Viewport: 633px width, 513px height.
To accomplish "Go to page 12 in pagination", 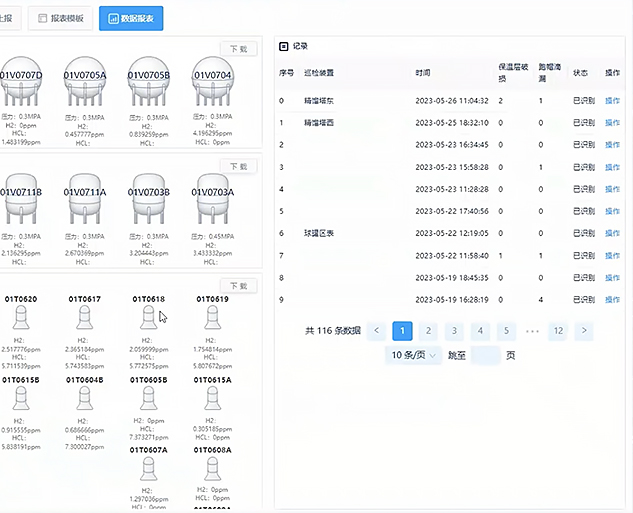I will pos(558,330).
